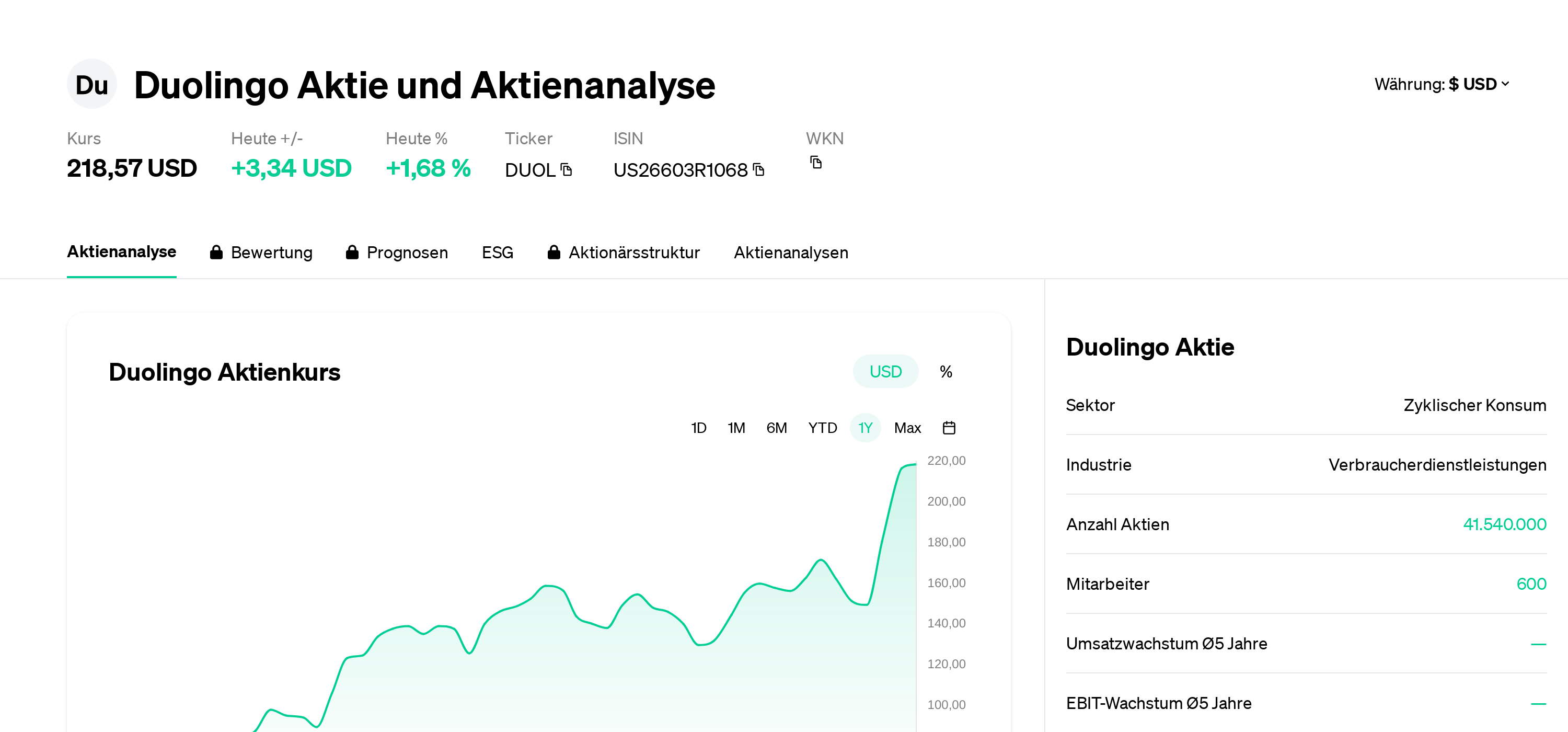The width and height of the screenshot is (1568, 732).
Task: Click the Anzahl Aktien value 41.540.000
Action: coord(1504,524)
